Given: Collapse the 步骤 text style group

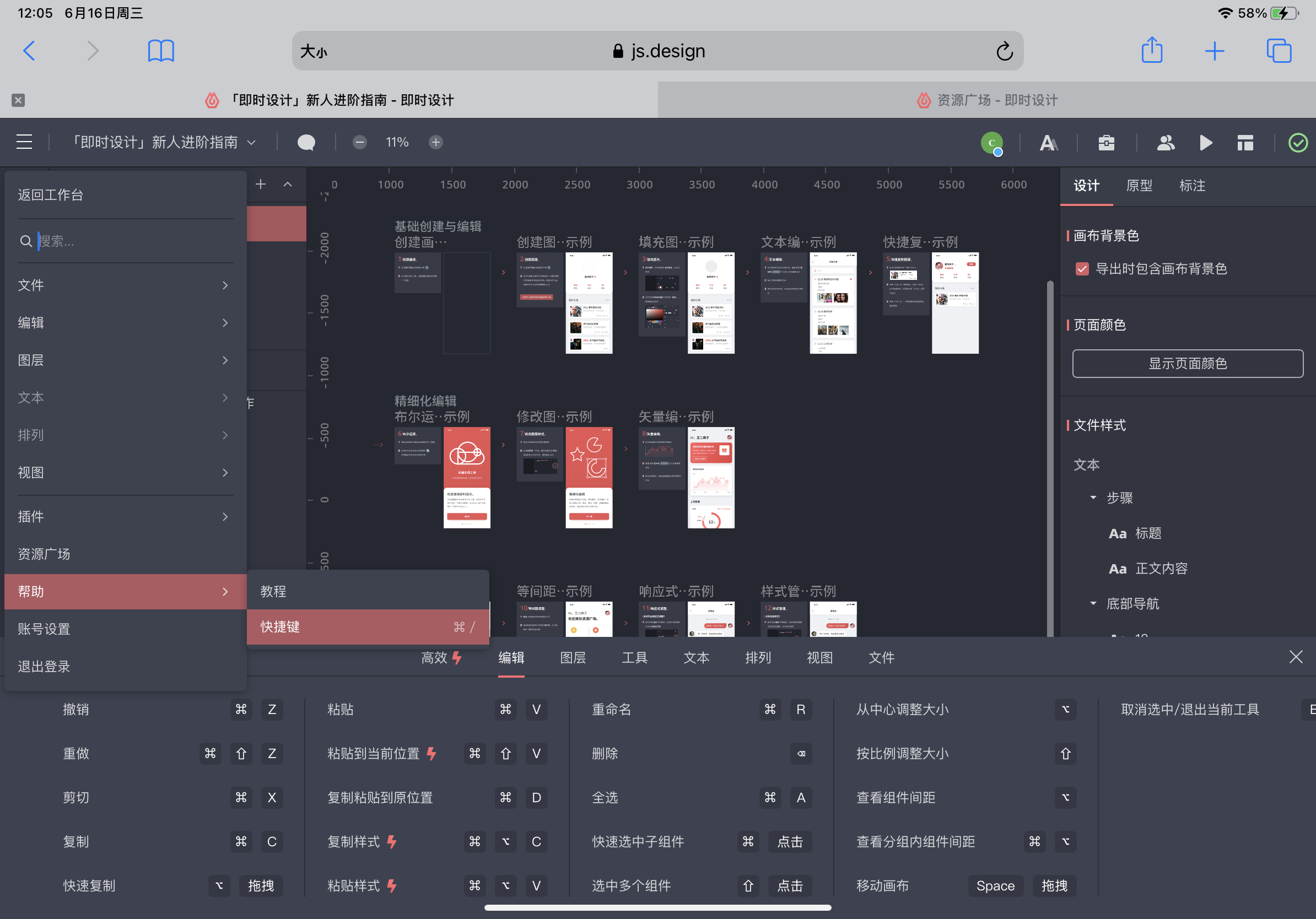Looking at the screenshot, I should (x=1093, y=498).
